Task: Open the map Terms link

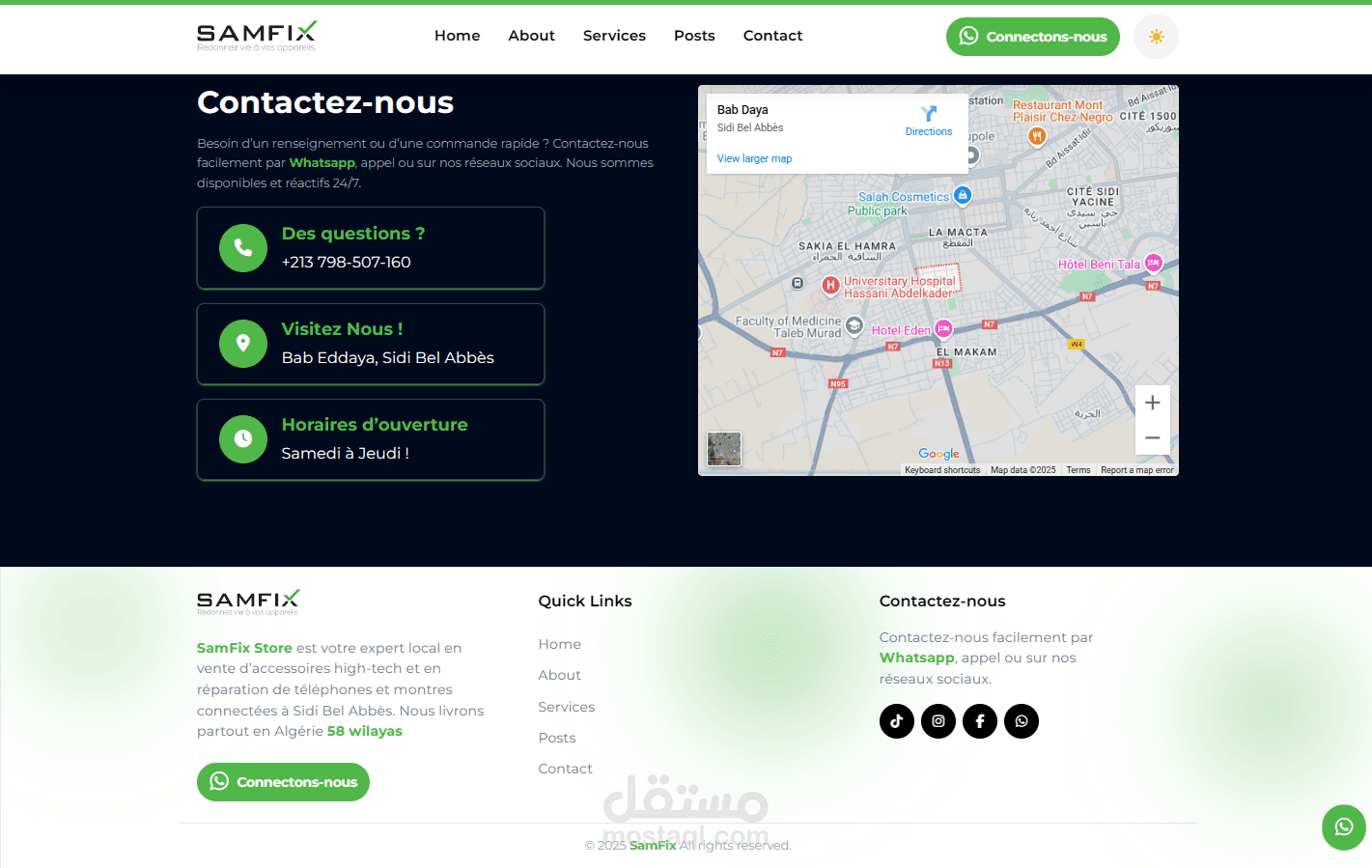Action: (1078, 470)
